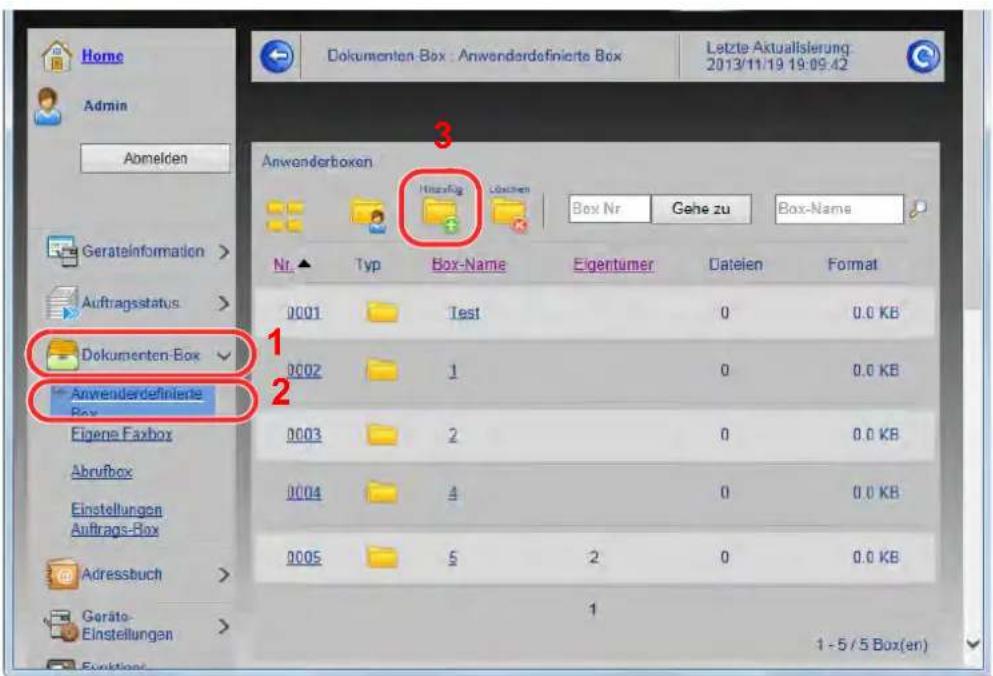Click the '1 - 5 / 5 Box(en)' text
Image resolution: width=993 pixels, height=676 pixels.
872,645
